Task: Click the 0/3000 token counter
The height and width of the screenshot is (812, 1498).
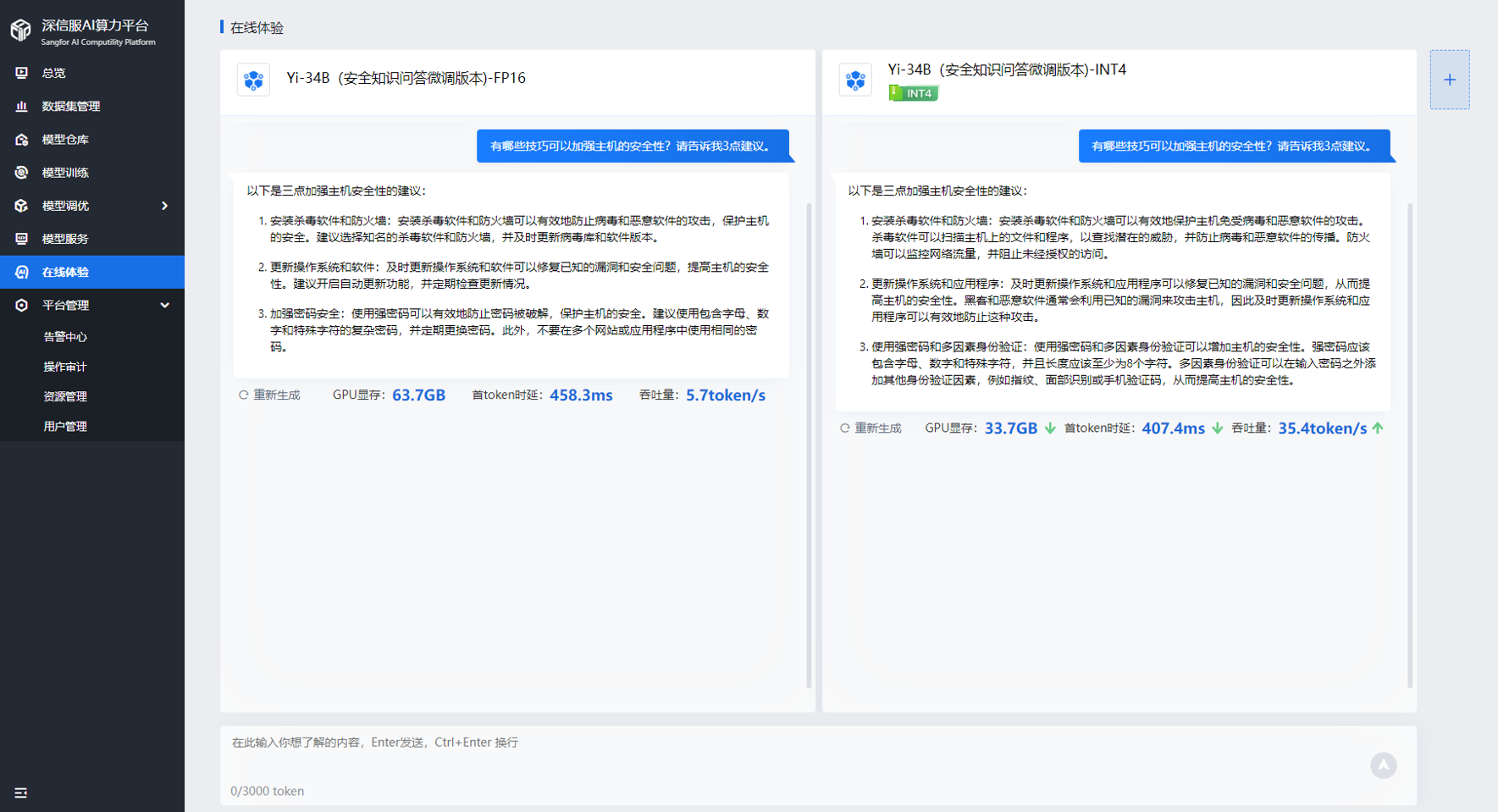Action: click(x=268, y=791)
